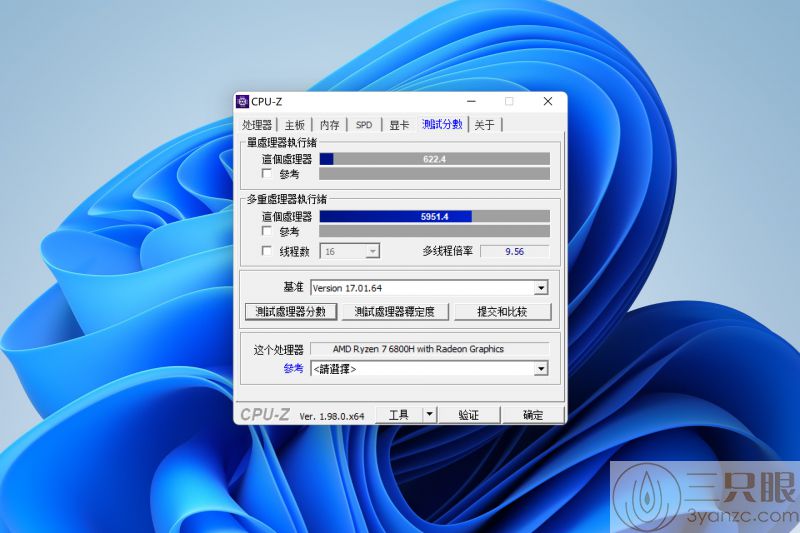Click the 提交和比較 button

pos(503,312)
